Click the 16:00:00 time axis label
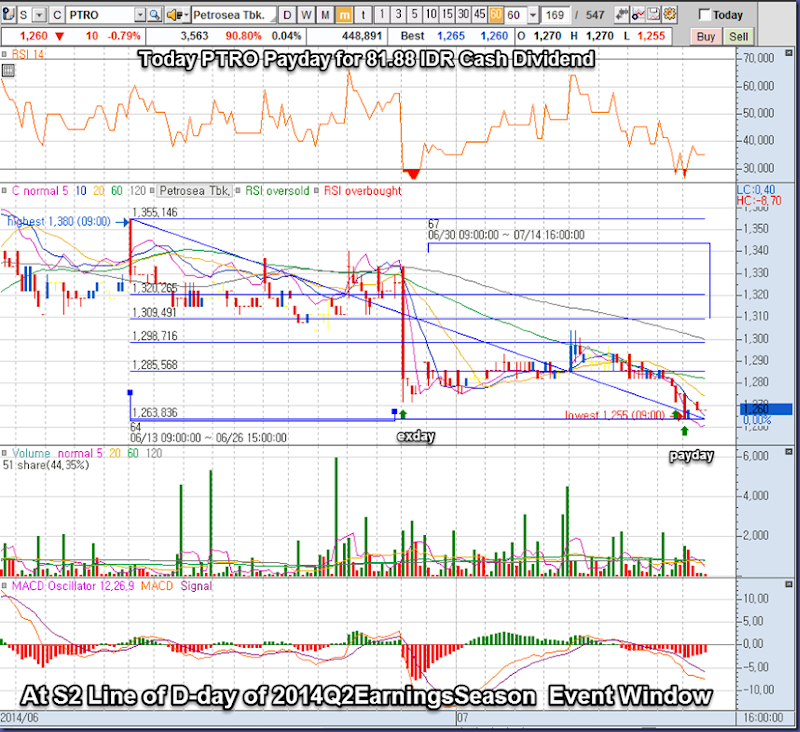 [763, 718]
